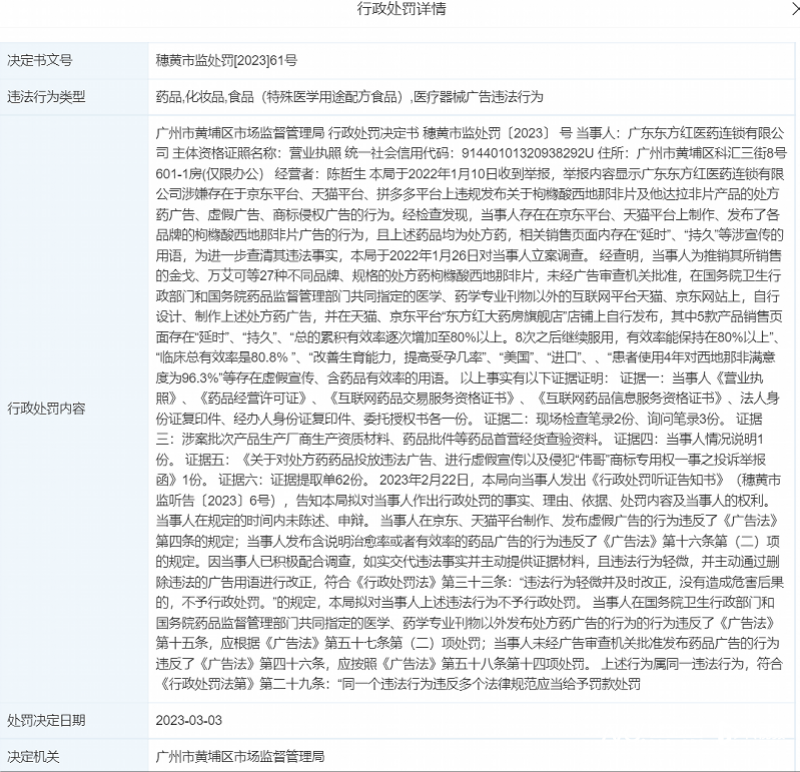
Task: Select the value 穗黄市监处罚[2023]61号
Action: point(226,60)
